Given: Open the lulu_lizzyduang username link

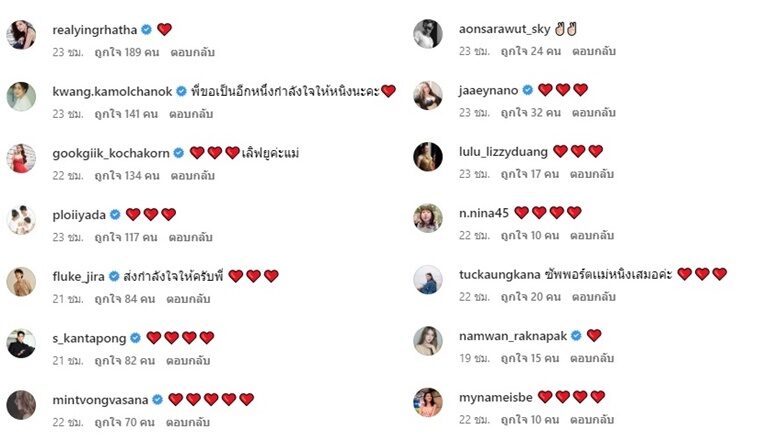Looking at the screenshot, I should 503,152.
